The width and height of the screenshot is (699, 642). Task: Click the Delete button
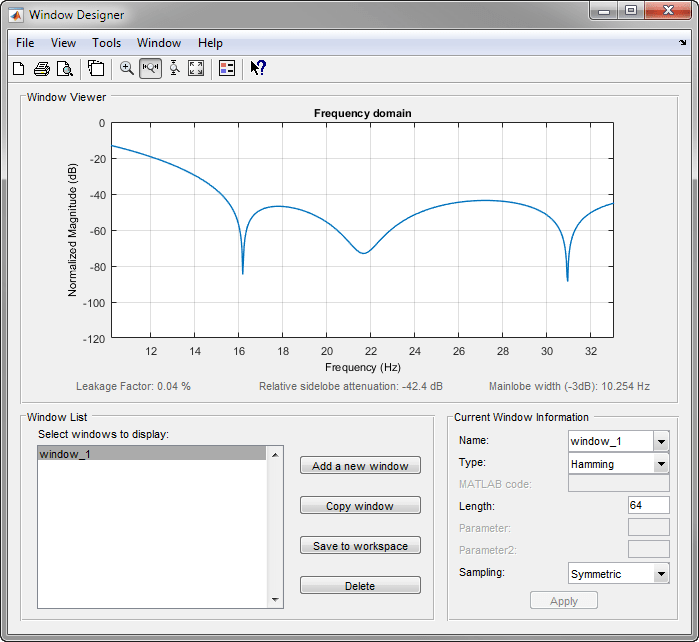click(360, 585)
